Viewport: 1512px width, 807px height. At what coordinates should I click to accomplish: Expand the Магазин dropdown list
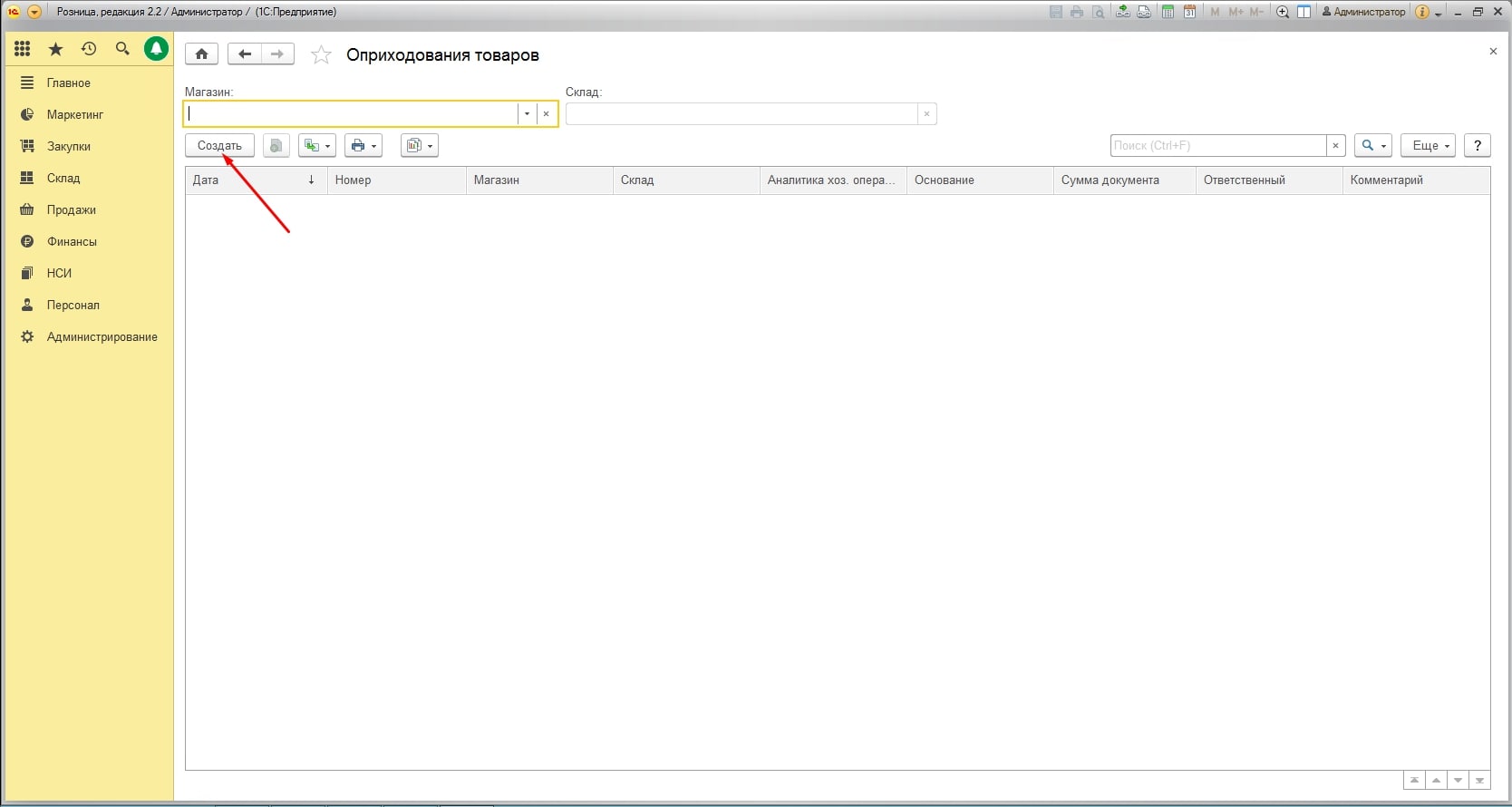tap(527, 114)
